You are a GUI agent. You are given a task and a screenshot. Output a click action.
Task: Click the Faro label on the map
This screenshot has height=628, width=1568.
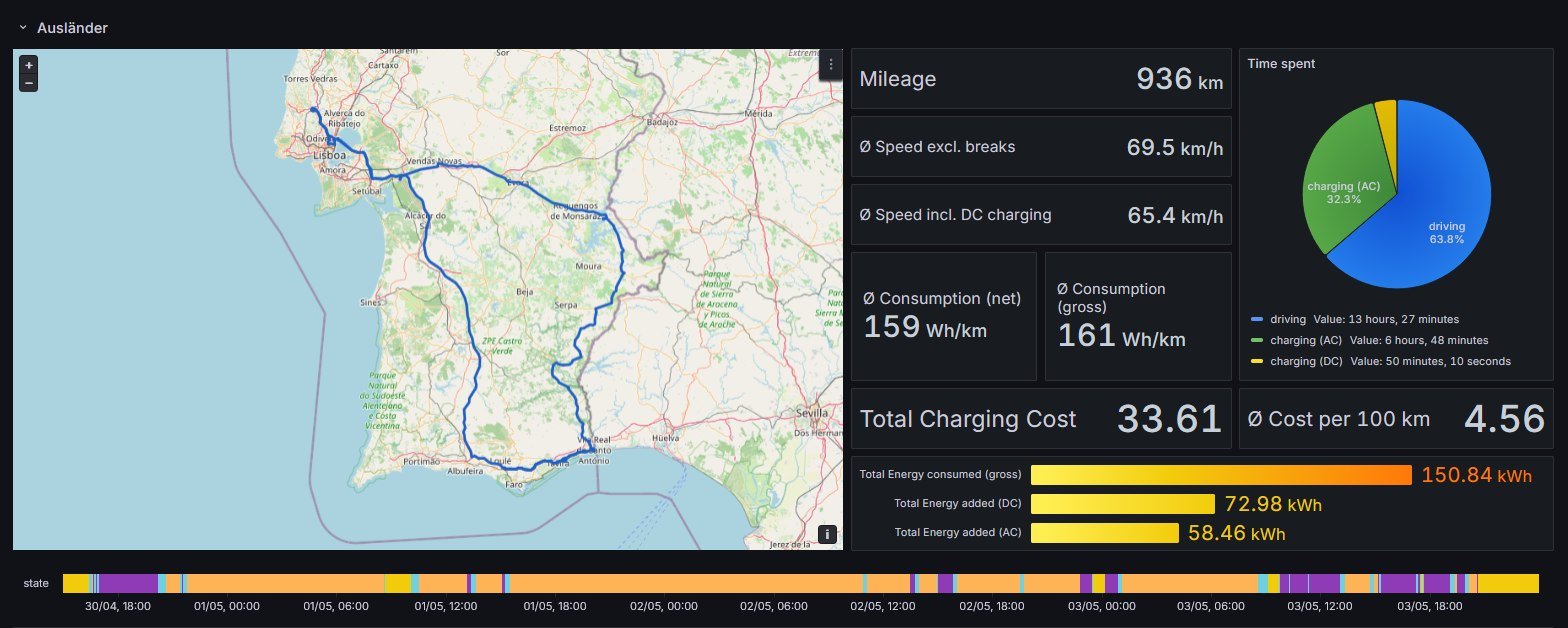[514, 485]
